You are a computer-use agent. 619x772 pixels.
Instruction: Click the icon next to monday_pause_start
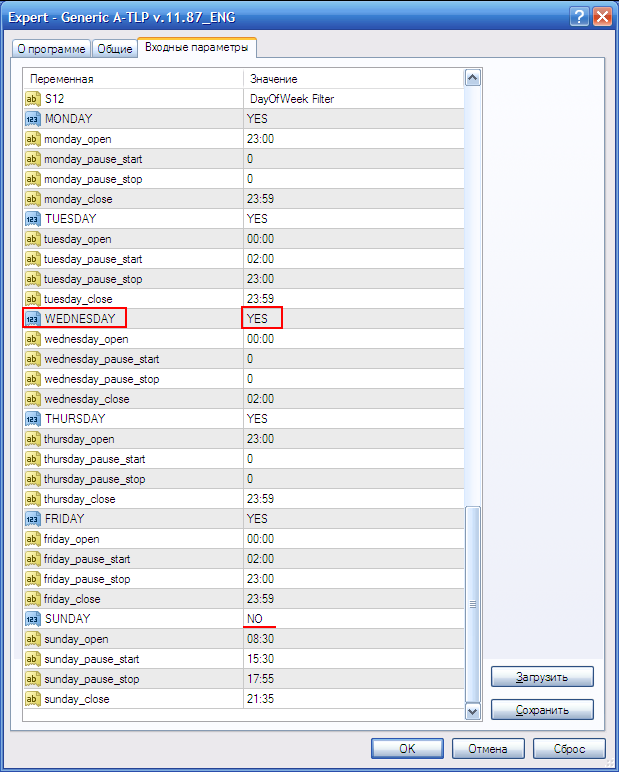pos(33,159)
